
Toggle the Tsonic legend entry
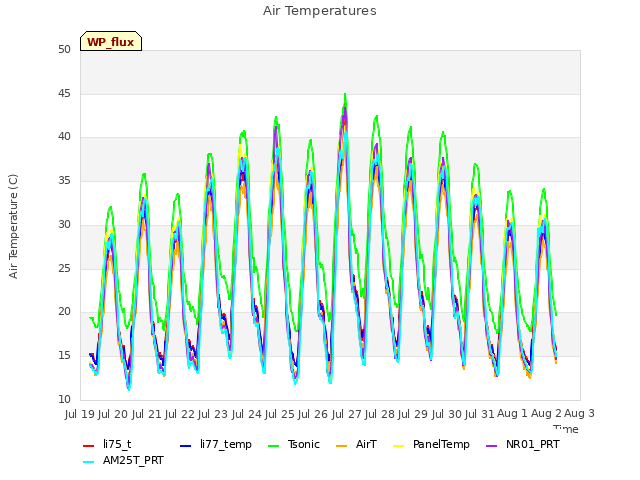click(x=293, y=444)
